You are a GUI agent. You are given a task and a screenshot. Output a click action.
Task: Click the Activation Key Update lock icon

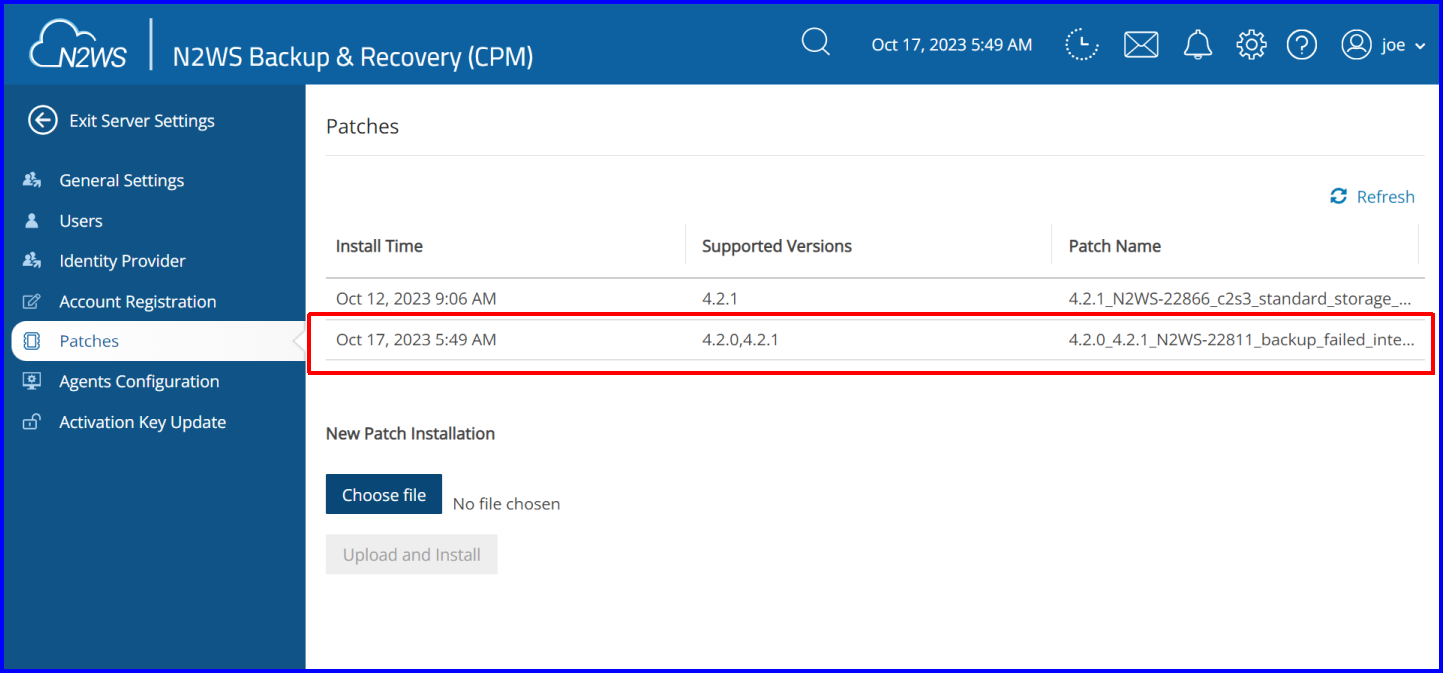coord(32,422)
